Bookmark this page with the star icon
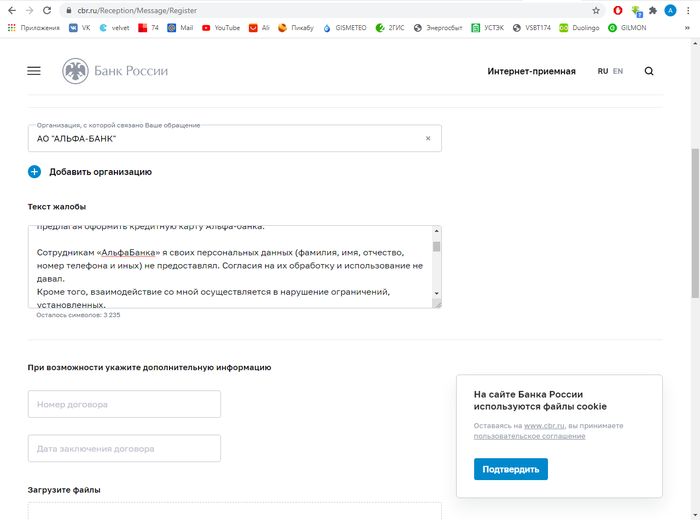The image size is (700, 520). pos(596,10)
